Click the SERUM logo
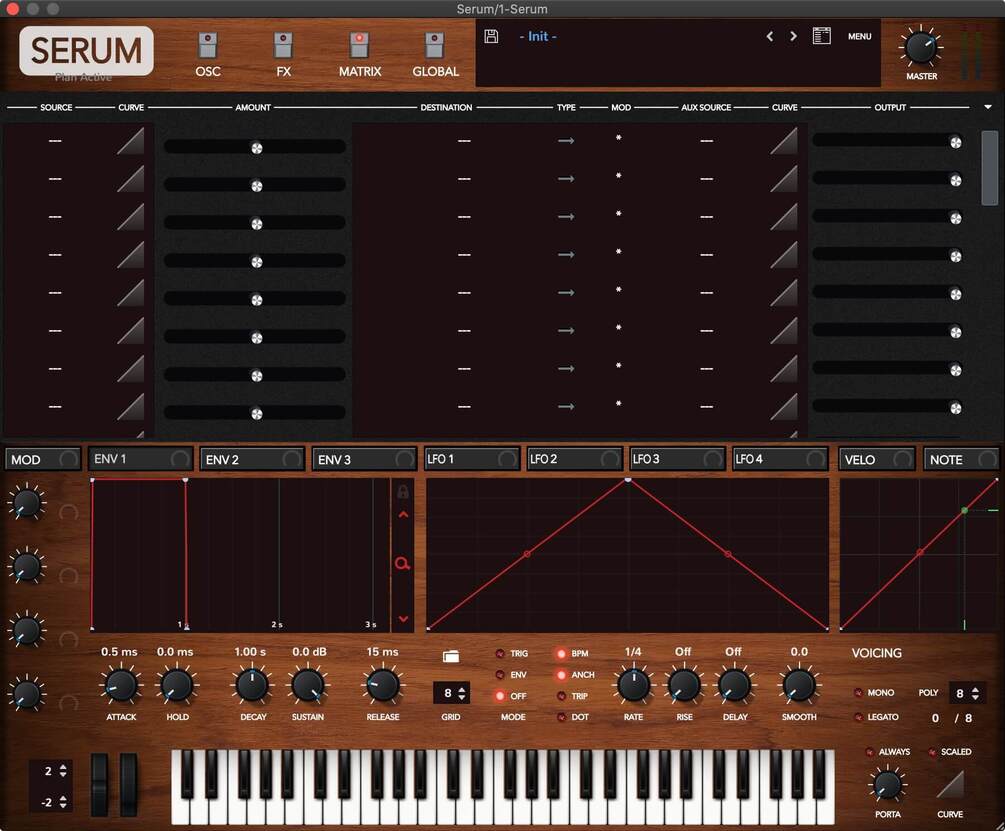This screenshot has width=1005, height=831. point(86,51)
